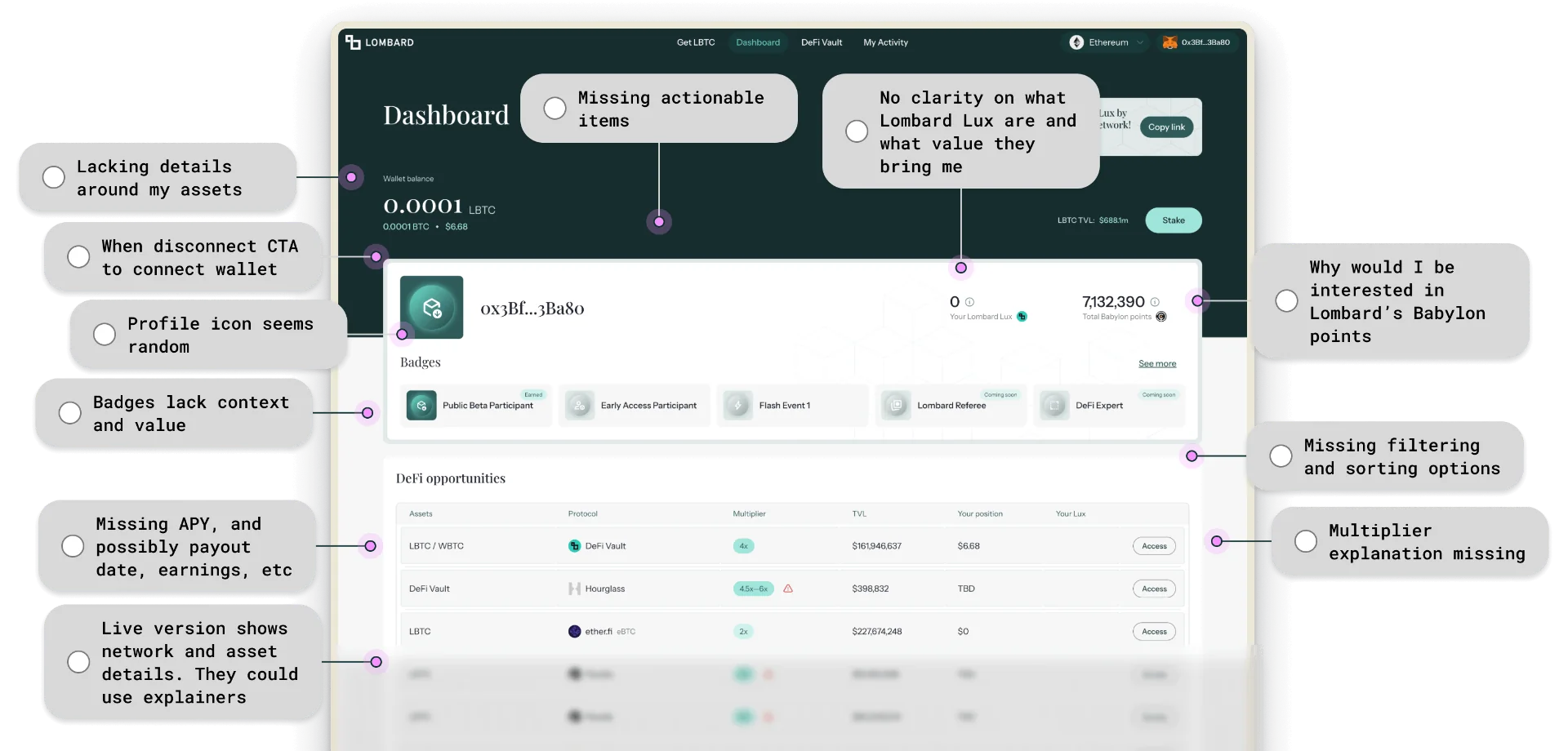Screen dimensions: 1568x751
Task: Click the DeFi Vault protocol icon
Action: click(x=574, y=546)
